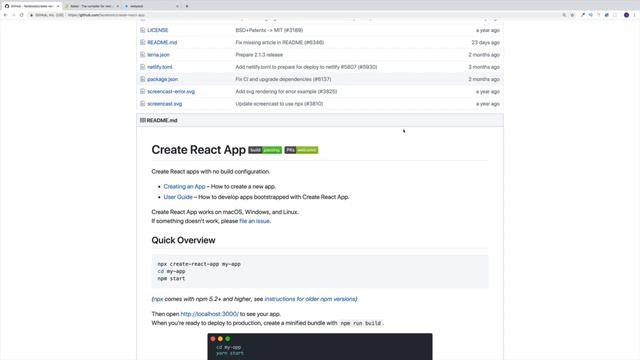Open commit 'Add svg rendering for error example'
Image resolution: width=640 pixels, height=360 pixels.
286,91
